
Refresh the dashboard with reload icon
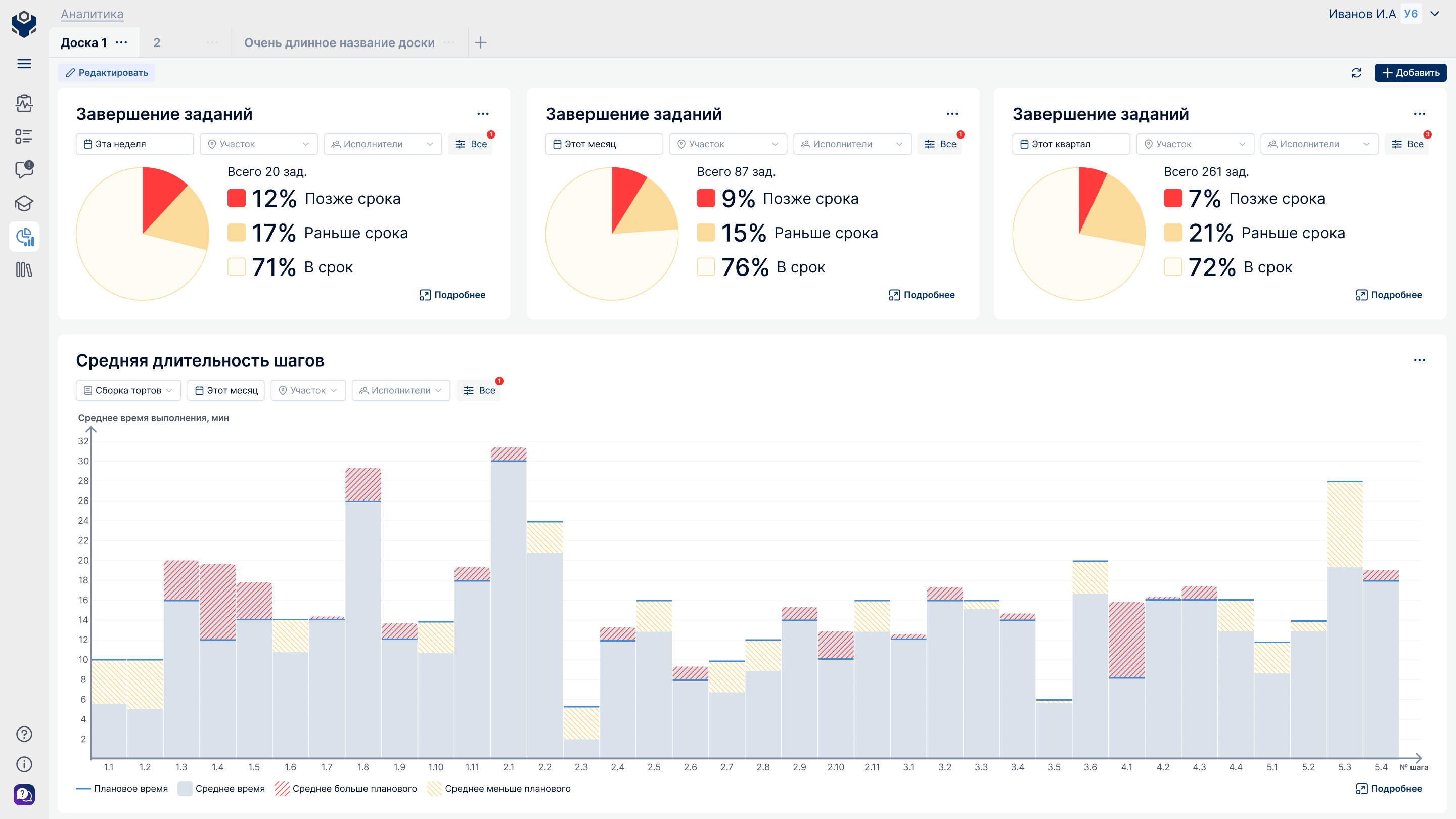(x=1356, y=73)
